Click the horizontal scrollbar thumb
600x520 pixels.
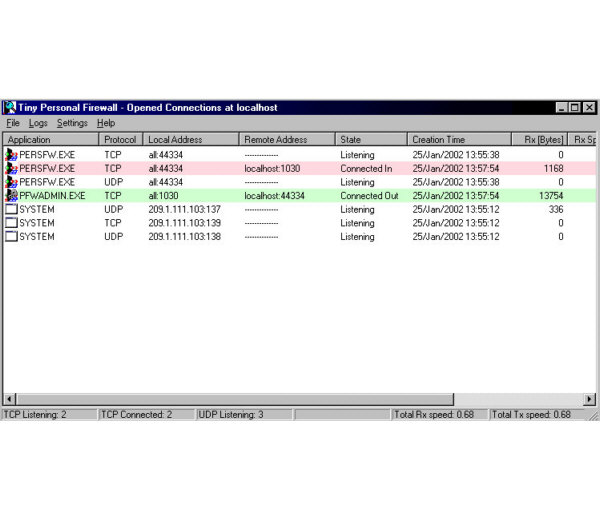coord(235,399)
